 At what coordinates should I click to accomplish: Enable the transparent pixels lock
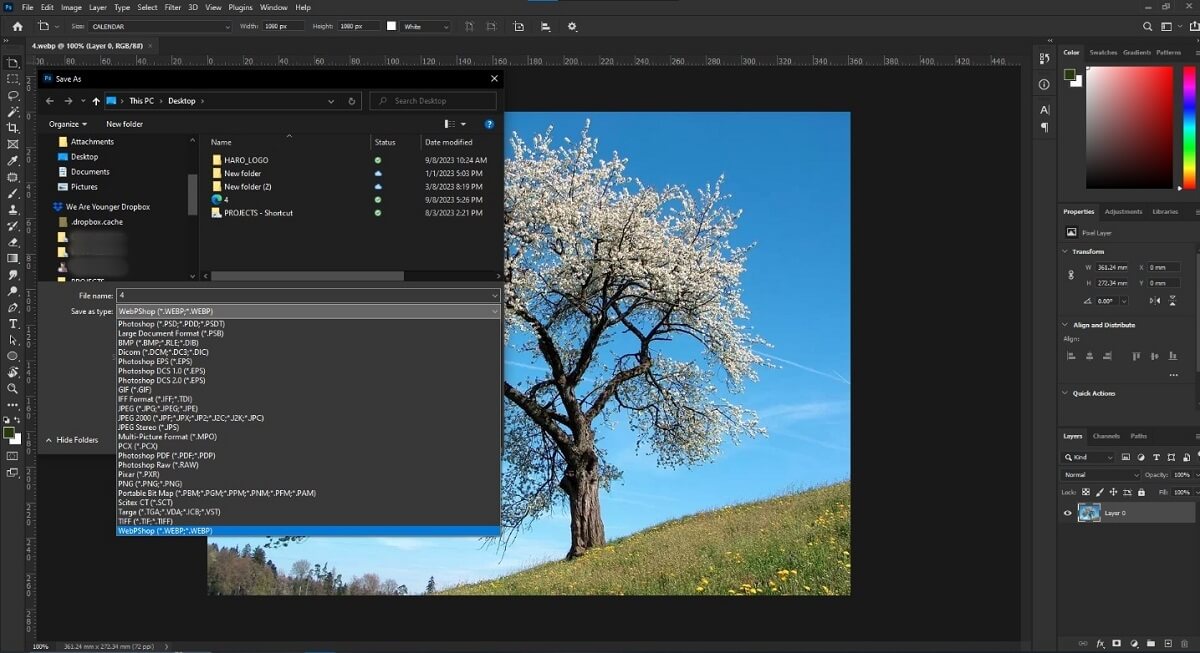pos(1084,491)
